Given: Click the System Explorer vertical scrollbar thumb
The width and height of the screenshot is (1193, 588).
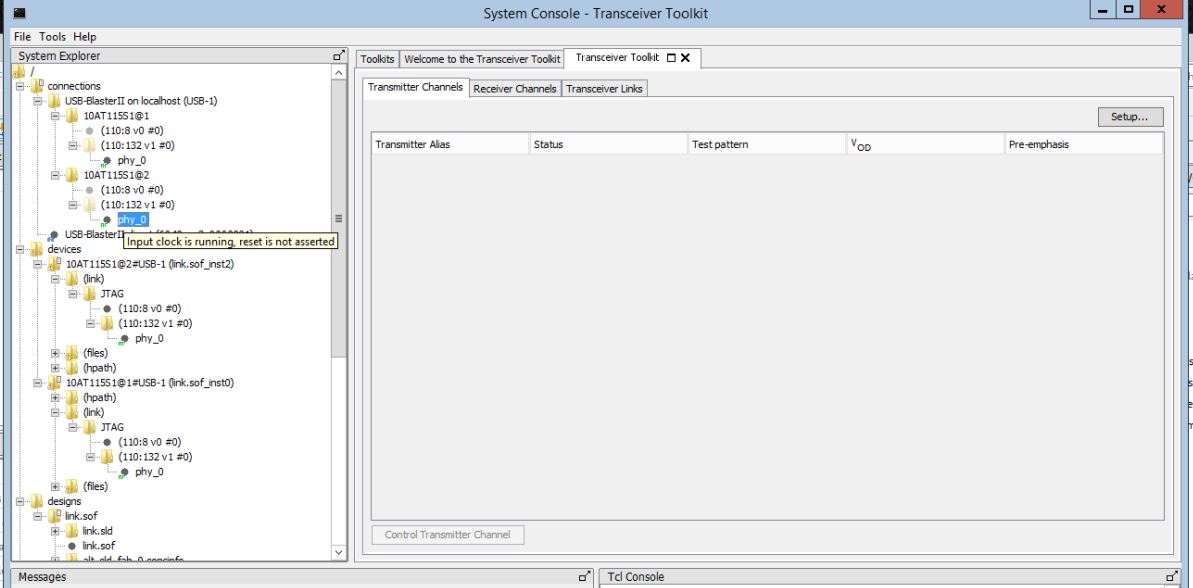Looking at the screenshot, I should [339, 218].
